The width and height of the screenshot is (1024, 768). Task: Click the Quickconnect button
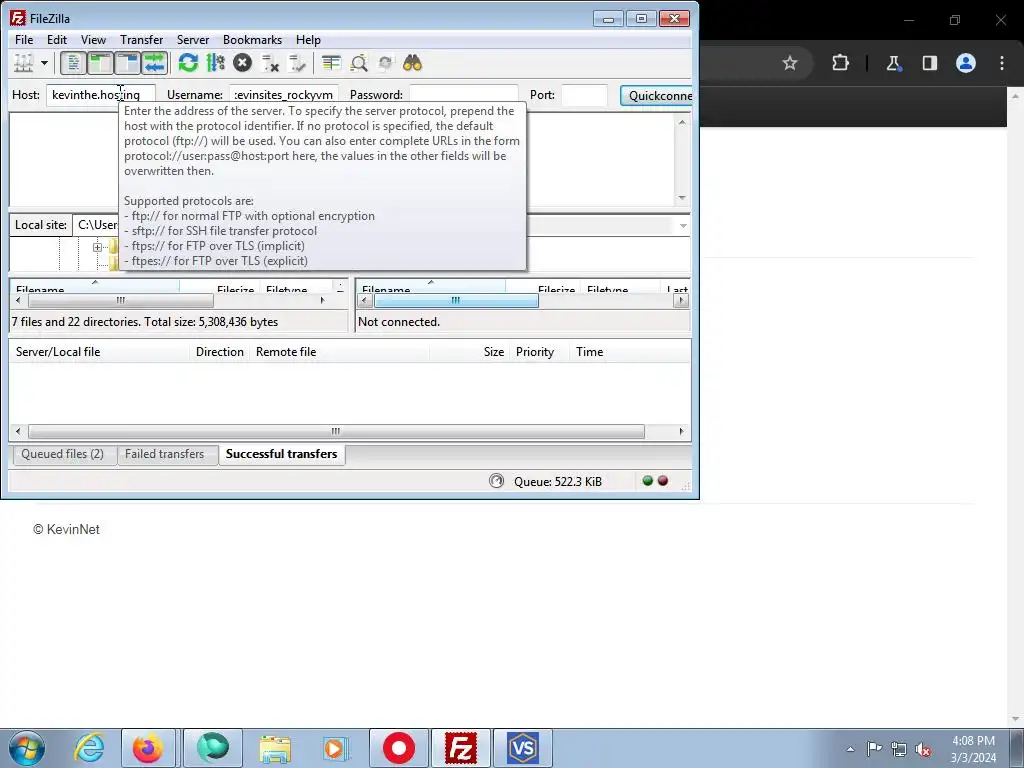click(x=656, y=95)
